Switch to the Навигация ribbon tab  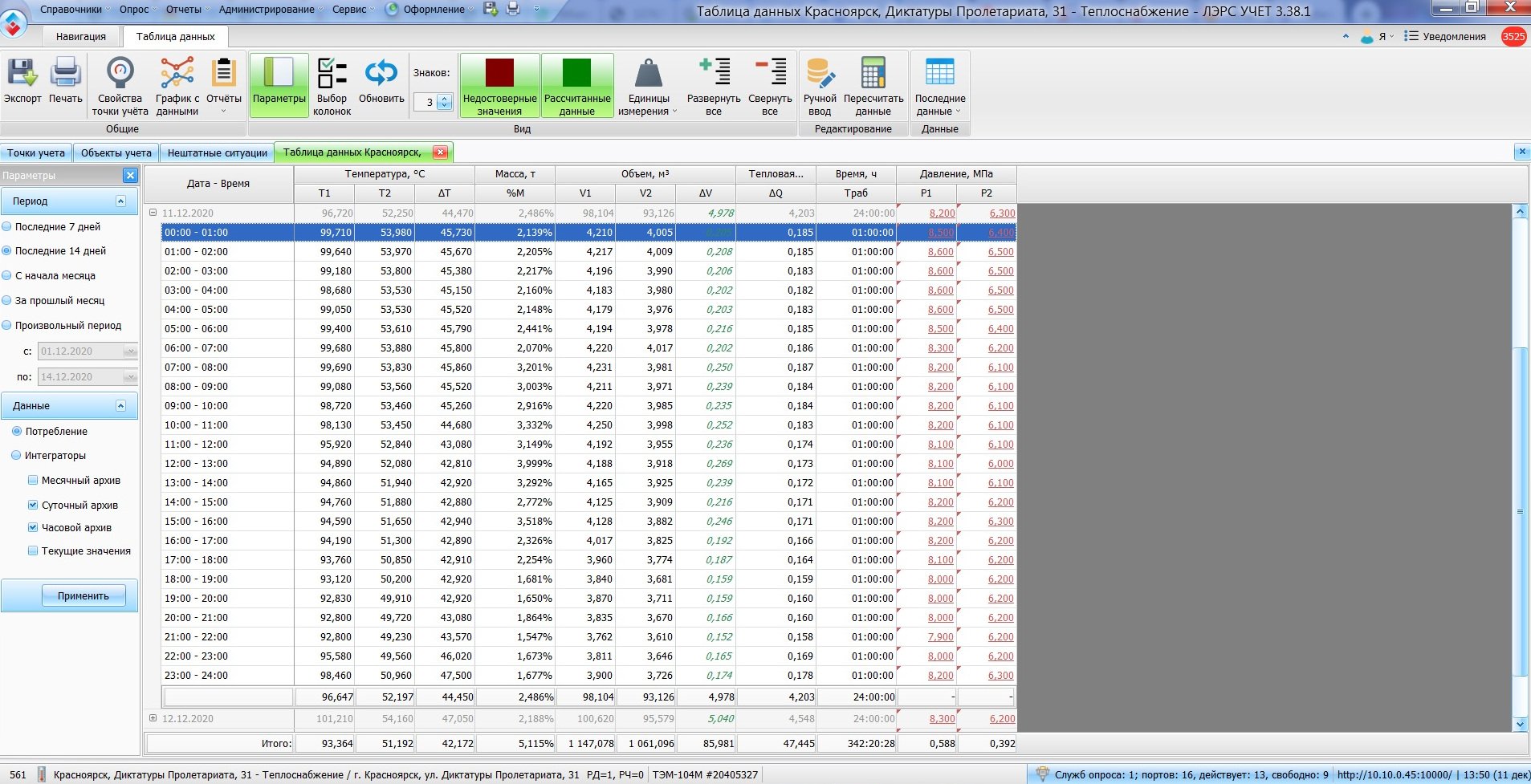[81, 37]
